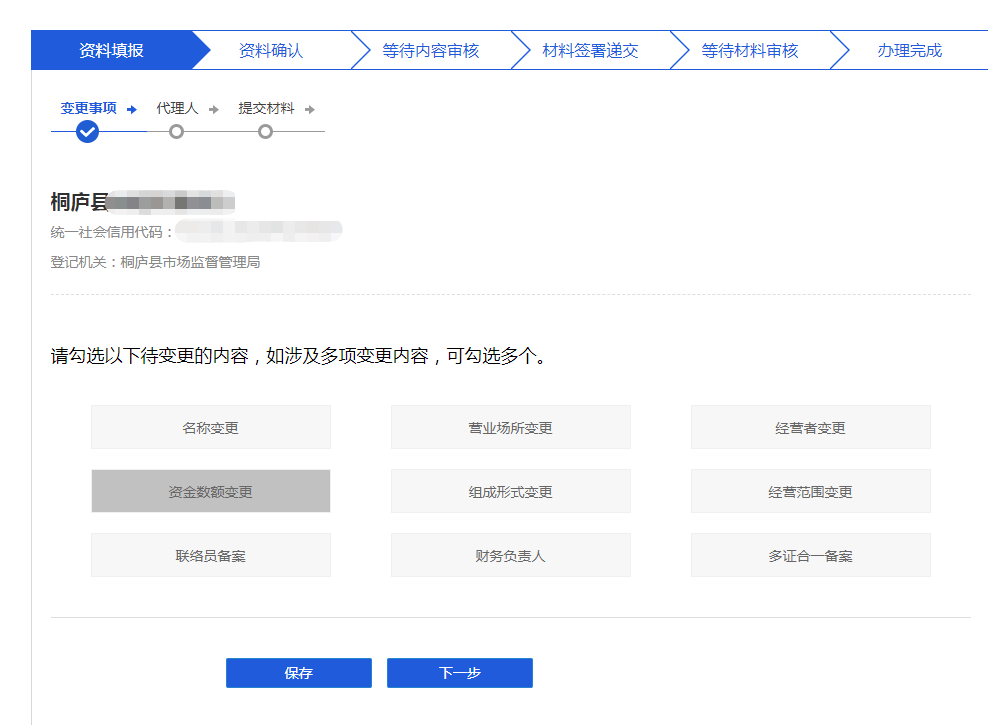This screenshot has height=725, width=988.
Task: Select the 组成形式变更 change option
Action: click(511, 491)
